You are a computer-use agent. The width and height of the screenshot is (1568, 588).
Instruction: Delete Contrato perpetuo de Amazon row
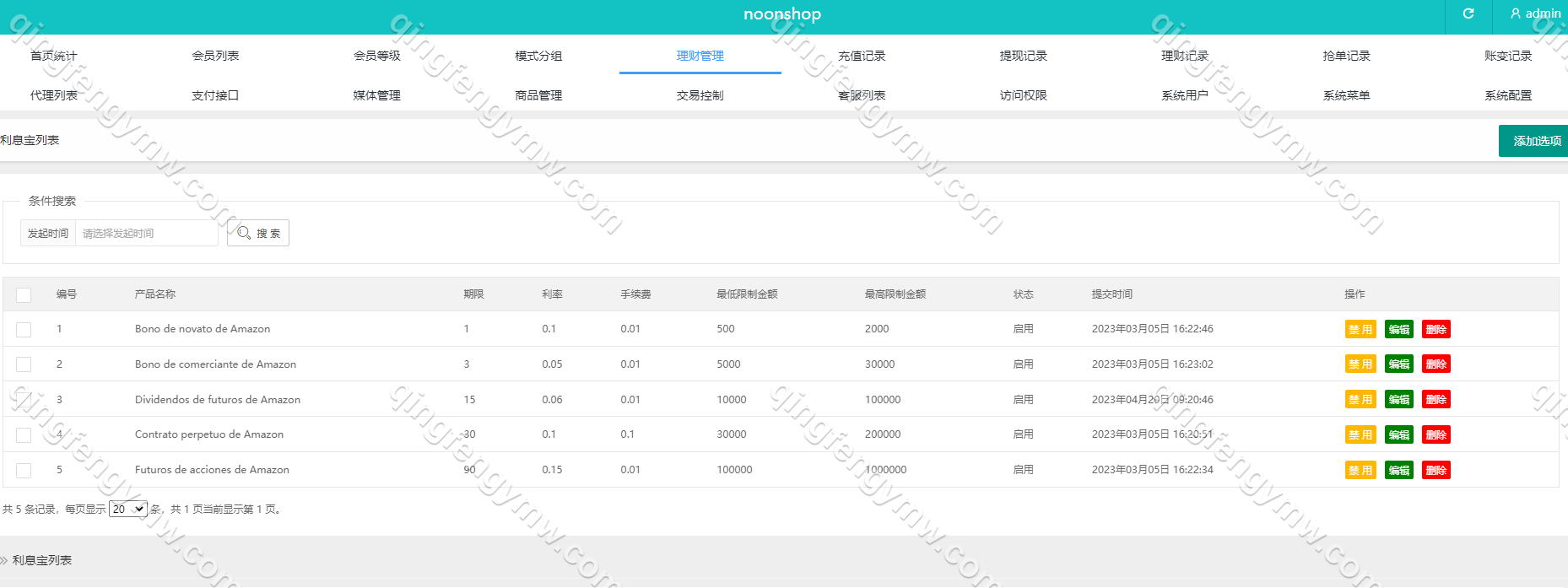pos(1436,434)
